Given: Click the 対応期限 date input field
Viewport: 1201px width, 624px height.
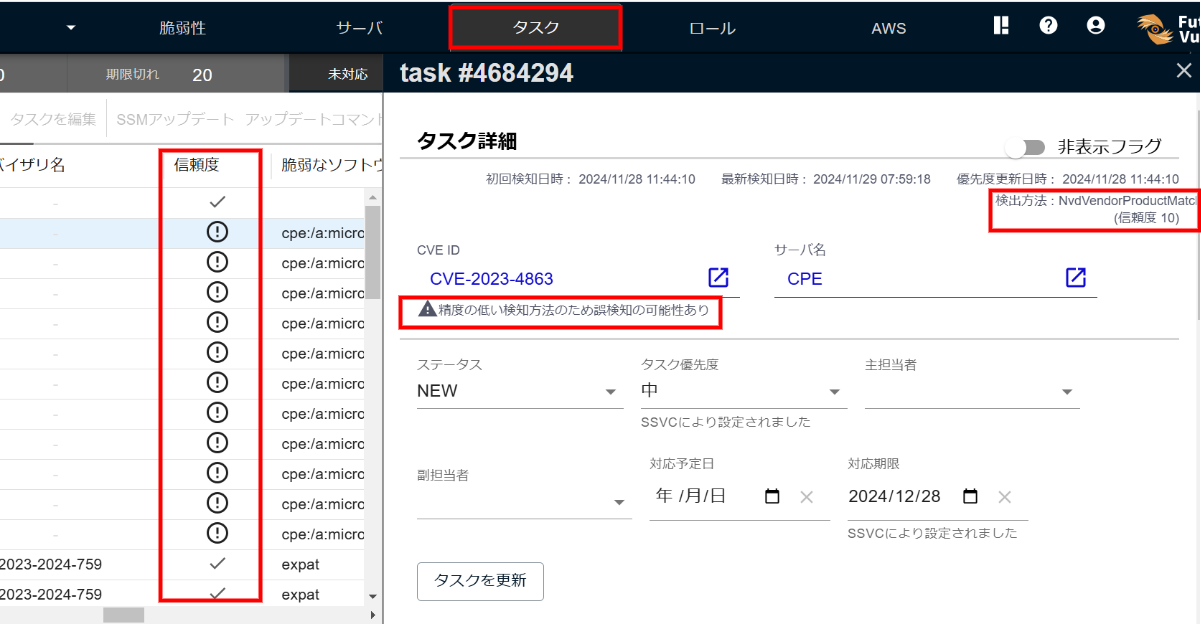Looking at the screenshot, I should 937,497.
